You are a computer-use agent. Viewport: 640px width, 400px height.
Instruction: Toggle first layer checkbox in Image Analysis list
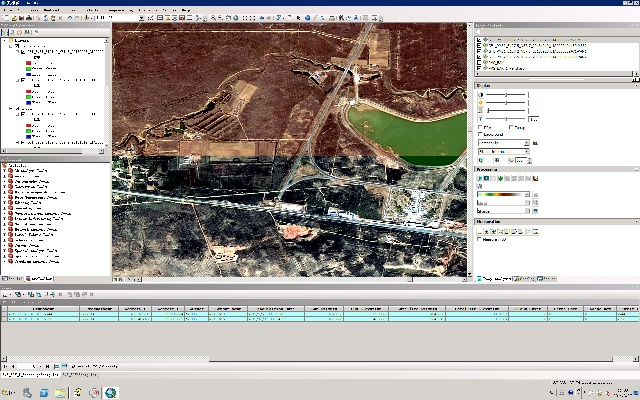pos(479,41)
